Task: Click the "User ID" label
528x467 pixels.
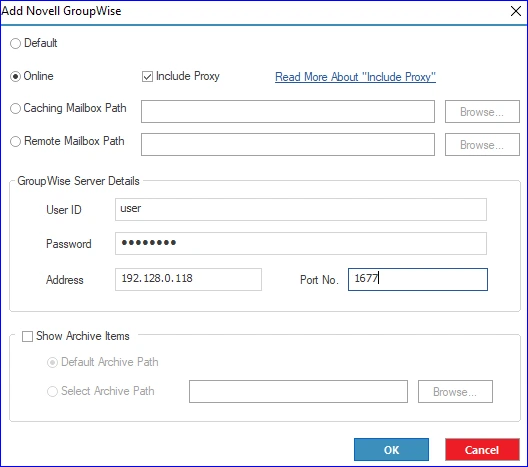Action: pyautogui.click(x=64, y=210)
